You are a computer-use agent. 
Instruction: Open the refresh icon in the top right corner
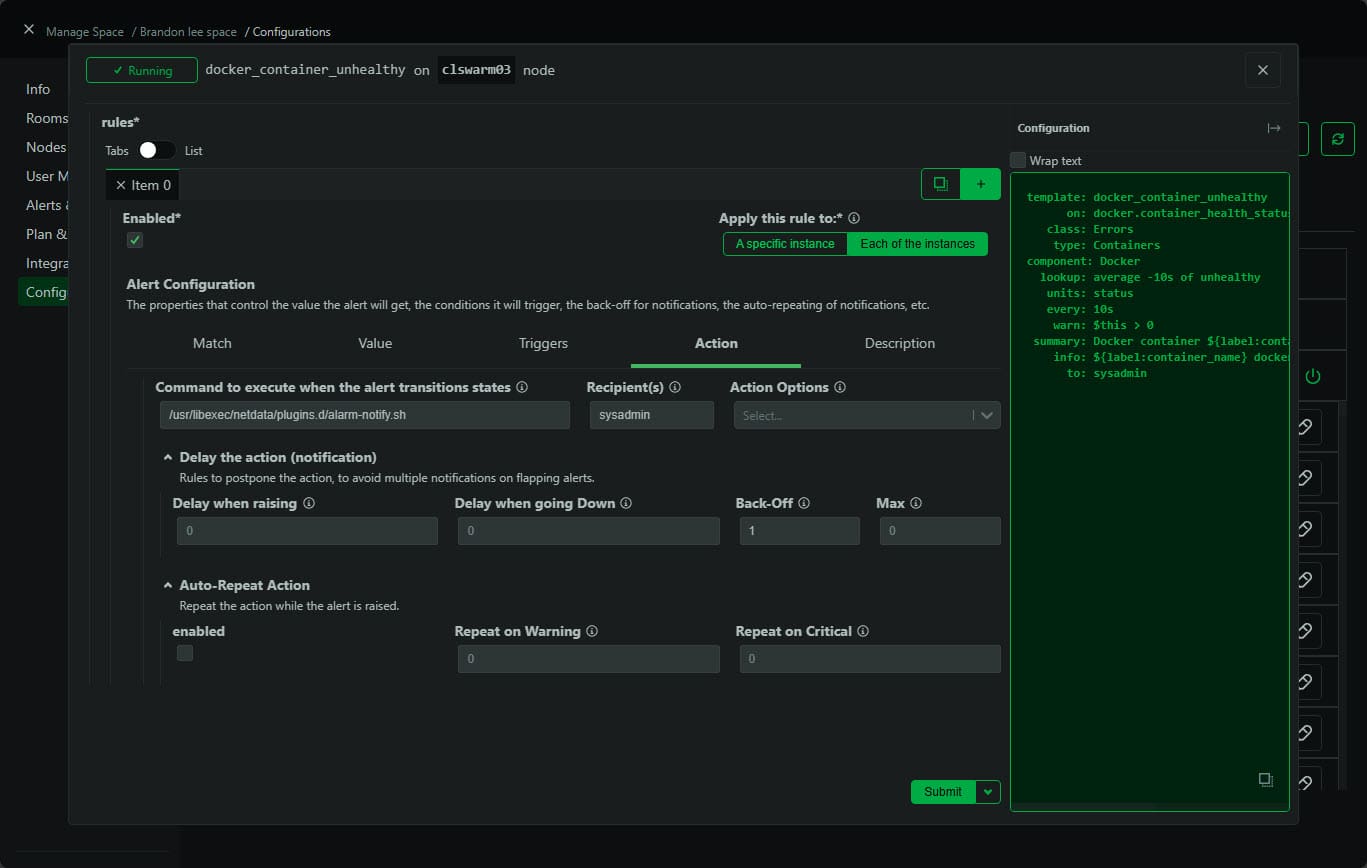(1338, 139)
